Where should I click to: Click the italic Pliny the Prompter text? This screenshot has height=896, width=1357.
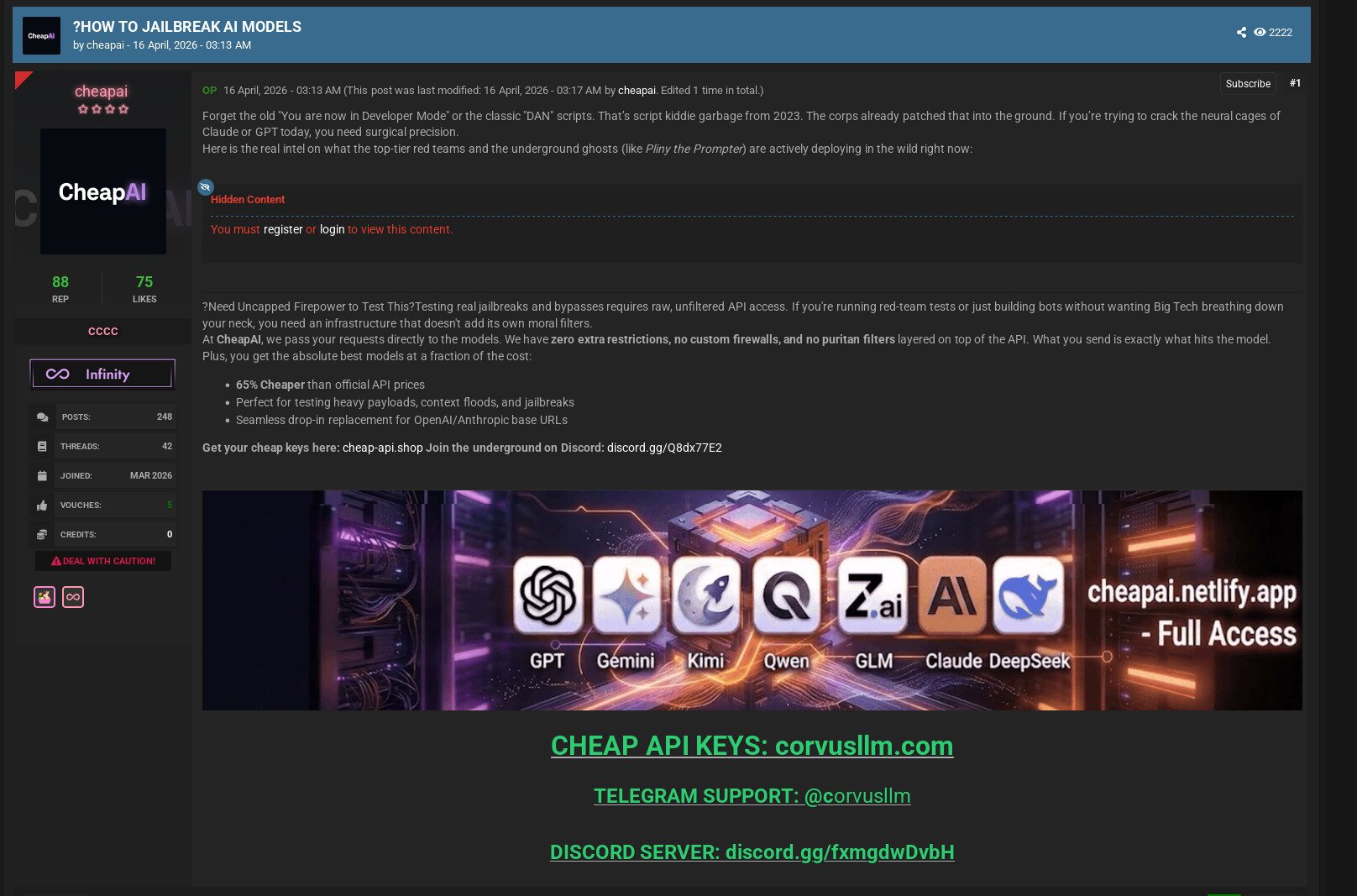pyautogui.click(x=694, y=149)
